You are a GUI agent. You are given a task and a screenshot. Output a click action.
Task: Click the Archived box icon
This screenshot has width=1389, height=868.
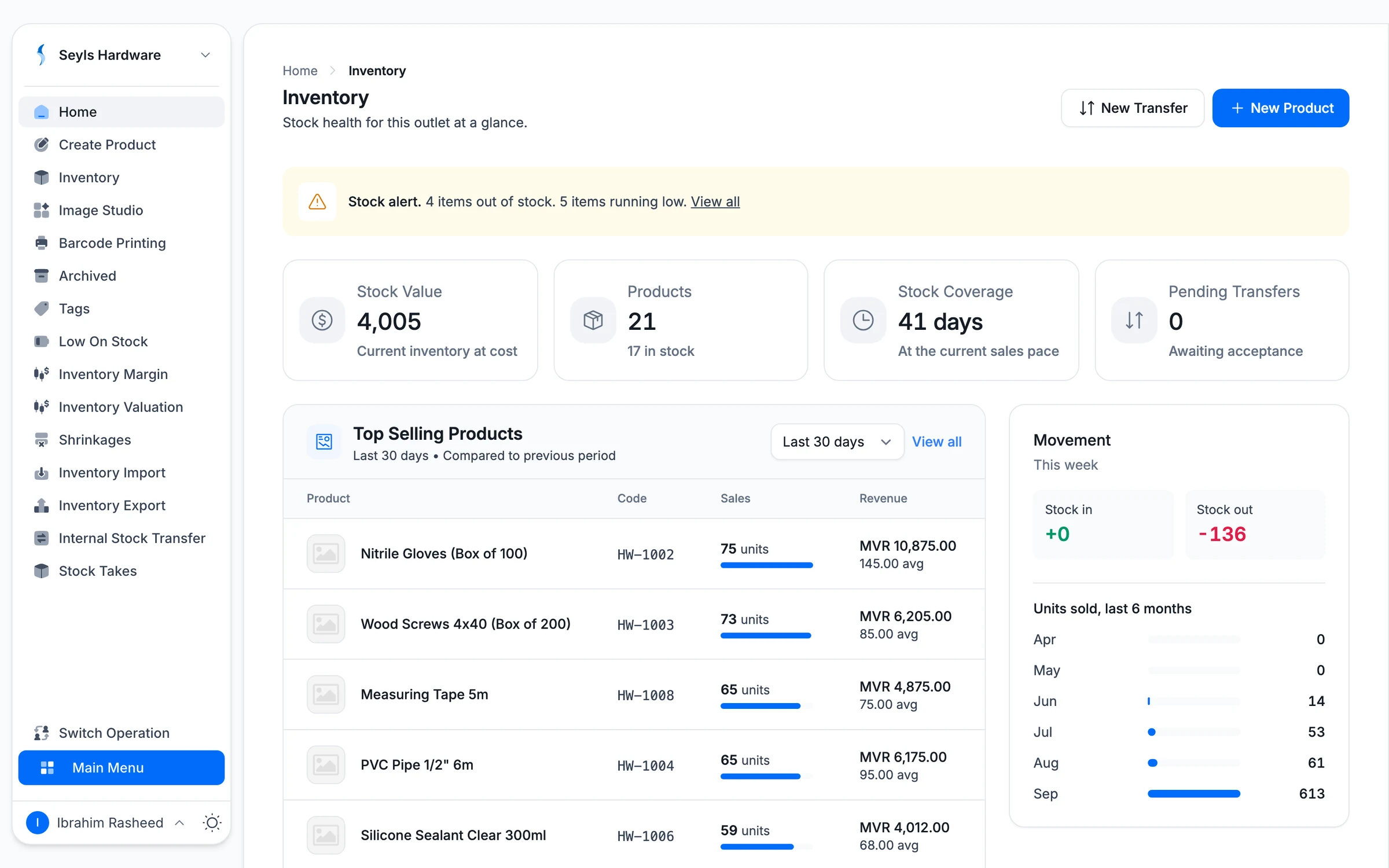41,276
